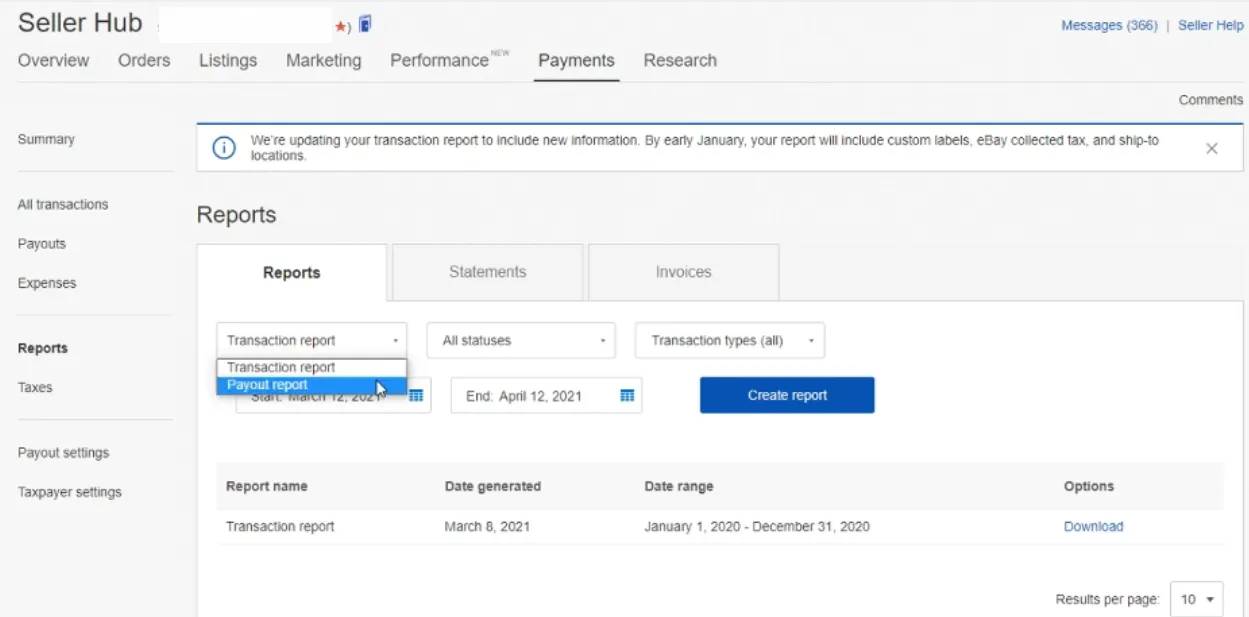Image resolution: width=1249 pixels, height=617 pixels.
Task: Open the Marketing navigation tab
Action: coord(324,60)
